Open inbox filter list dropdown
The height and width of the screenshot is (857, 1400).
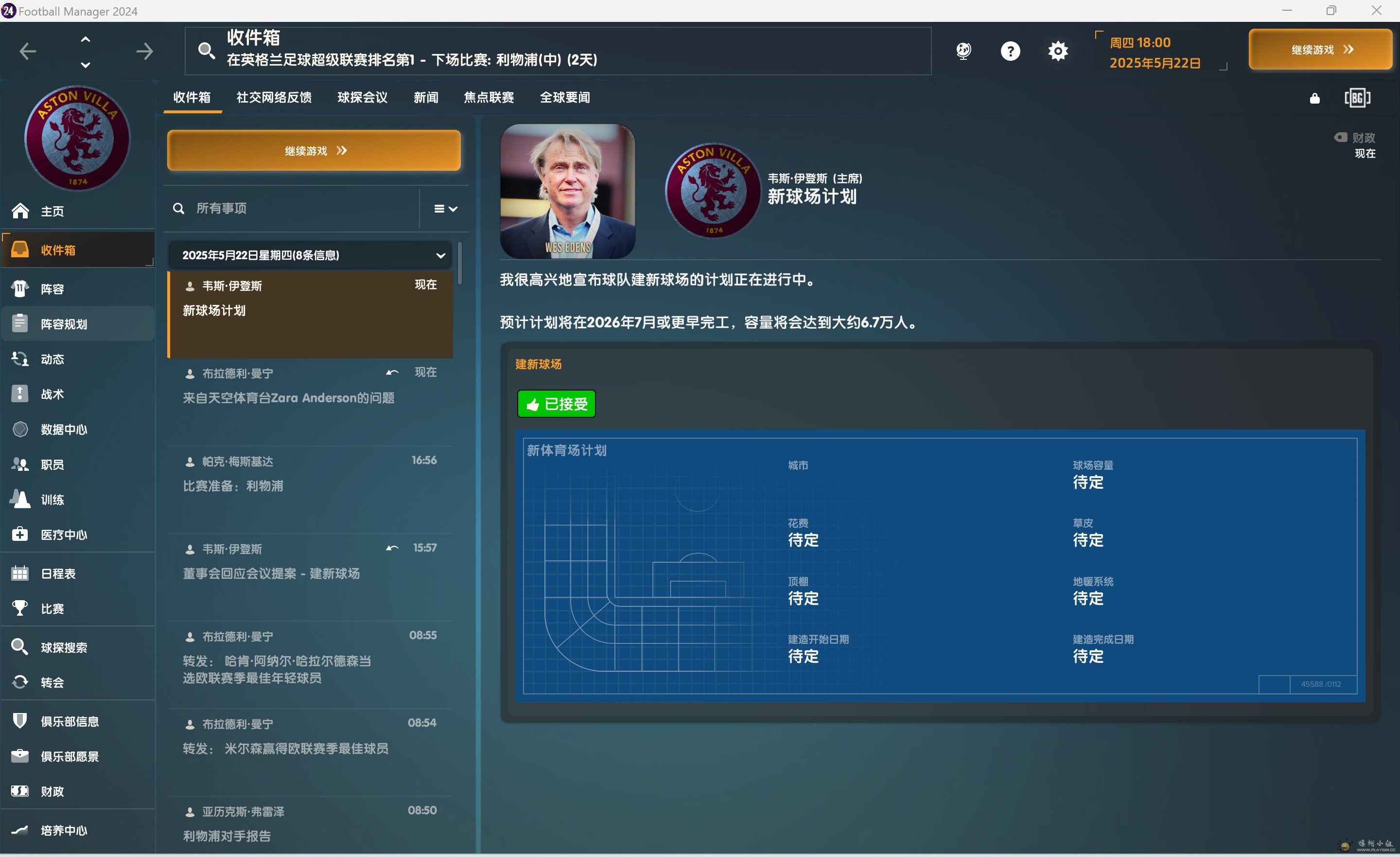pyautogui.click(x=445, y=209)
